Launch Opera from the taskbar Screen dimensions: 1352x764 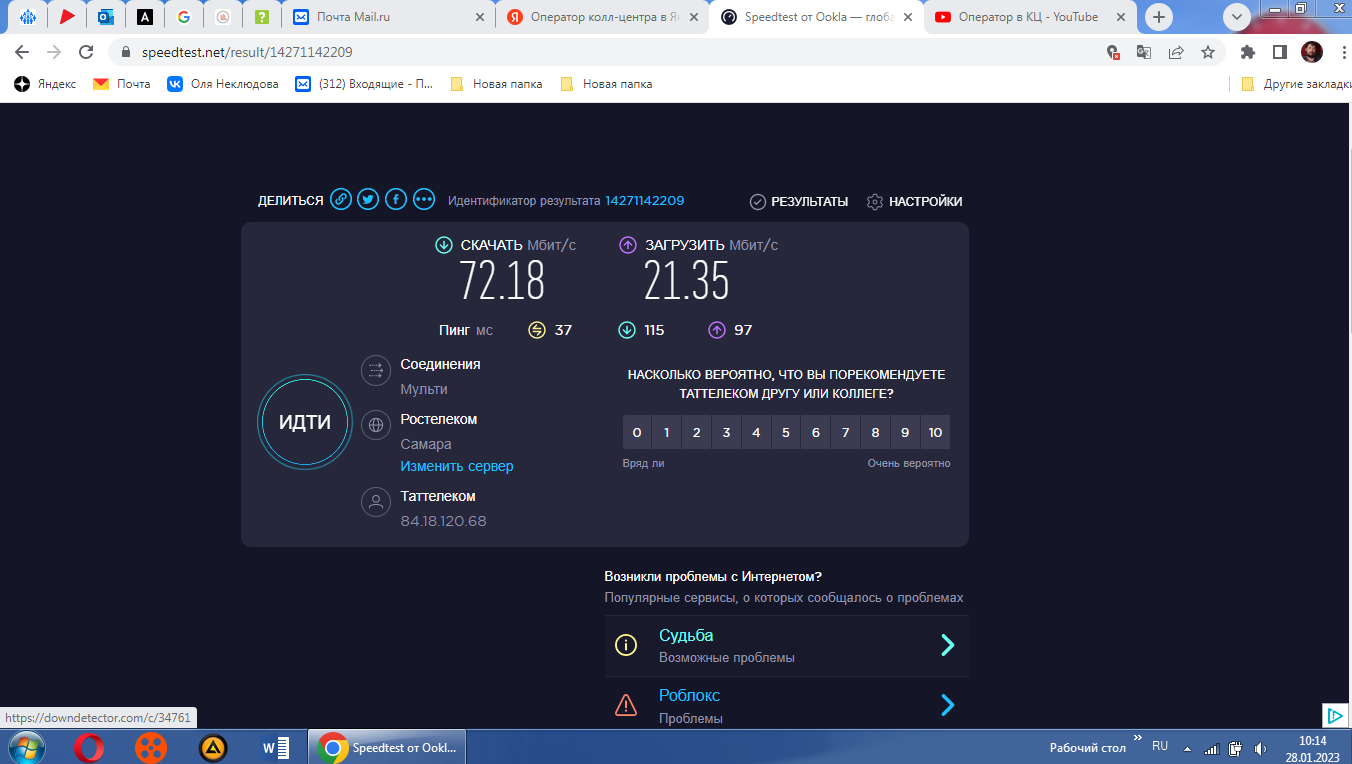[x=89, y=747]
